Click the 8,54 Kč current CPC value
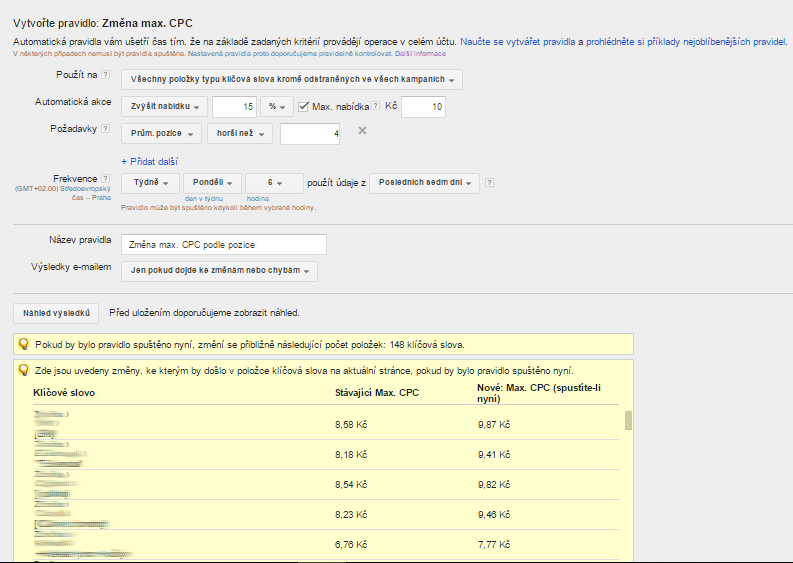Viewport: 793px width, 563px height. point(351,484)
